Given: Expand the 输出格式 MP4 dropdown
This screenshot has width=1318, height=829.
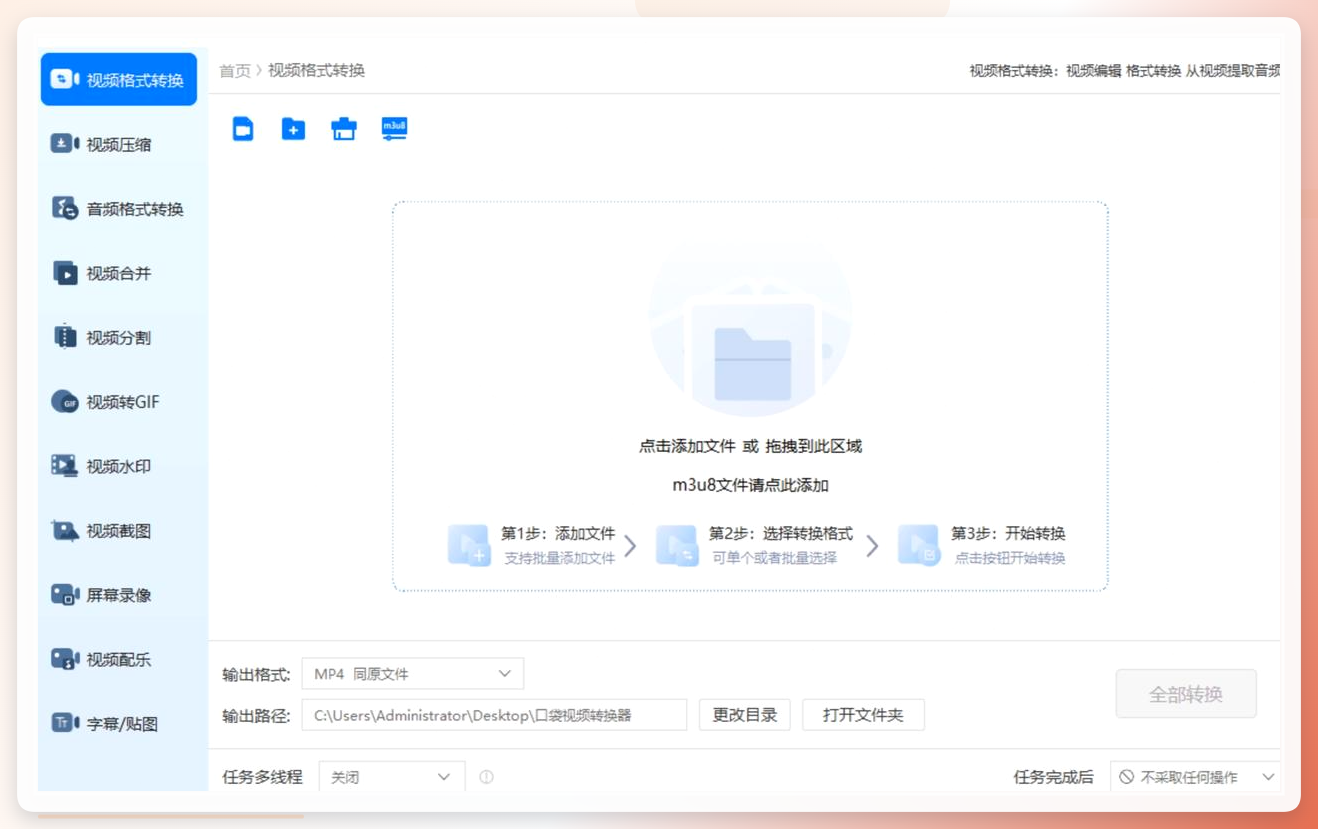Looking at the screenshot, I should pyautogui.click(x=413, y=674).
